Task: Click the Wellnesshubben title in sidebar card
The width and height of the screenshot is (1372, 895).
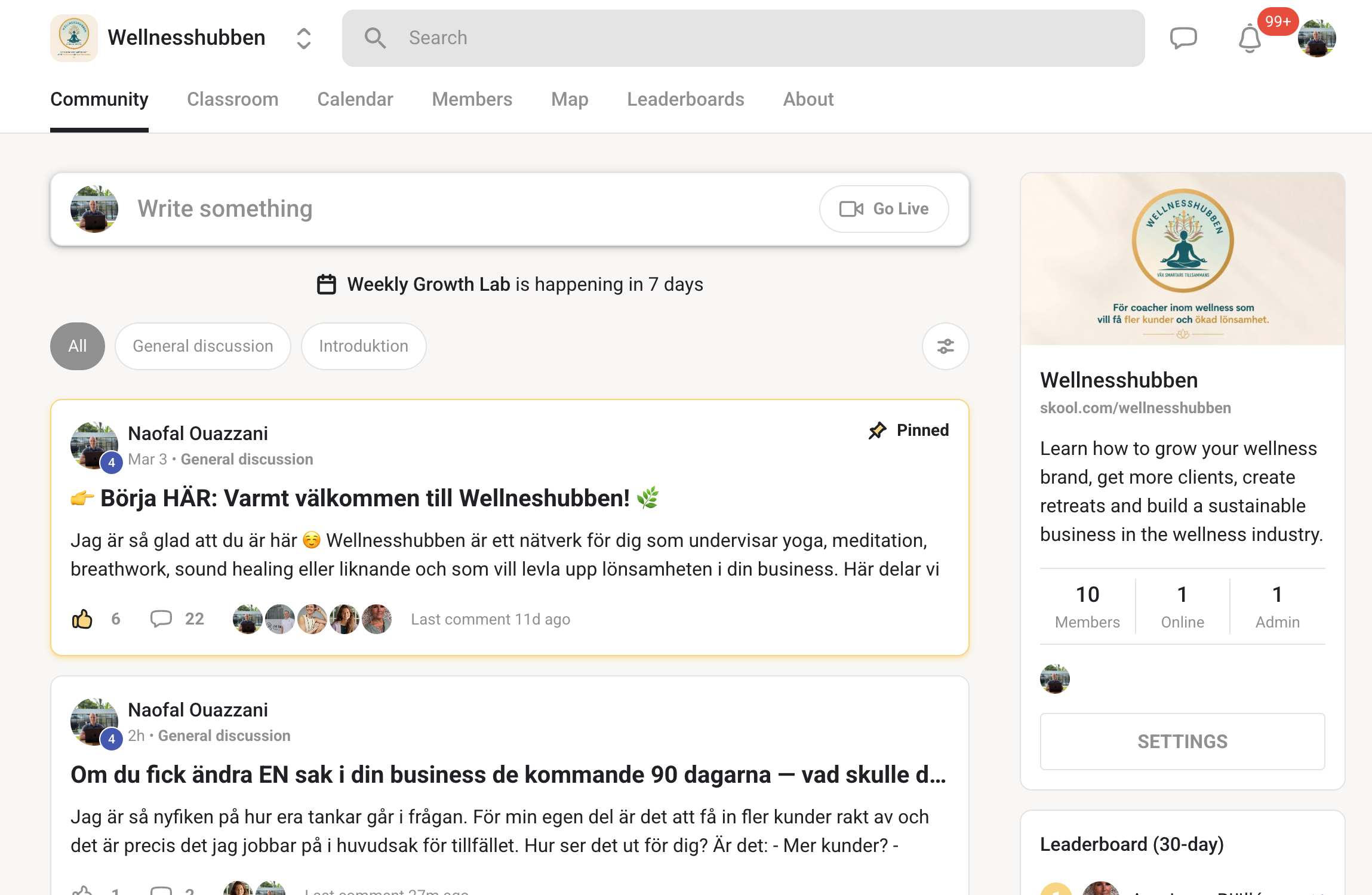Action: [x=1119, y=380]
